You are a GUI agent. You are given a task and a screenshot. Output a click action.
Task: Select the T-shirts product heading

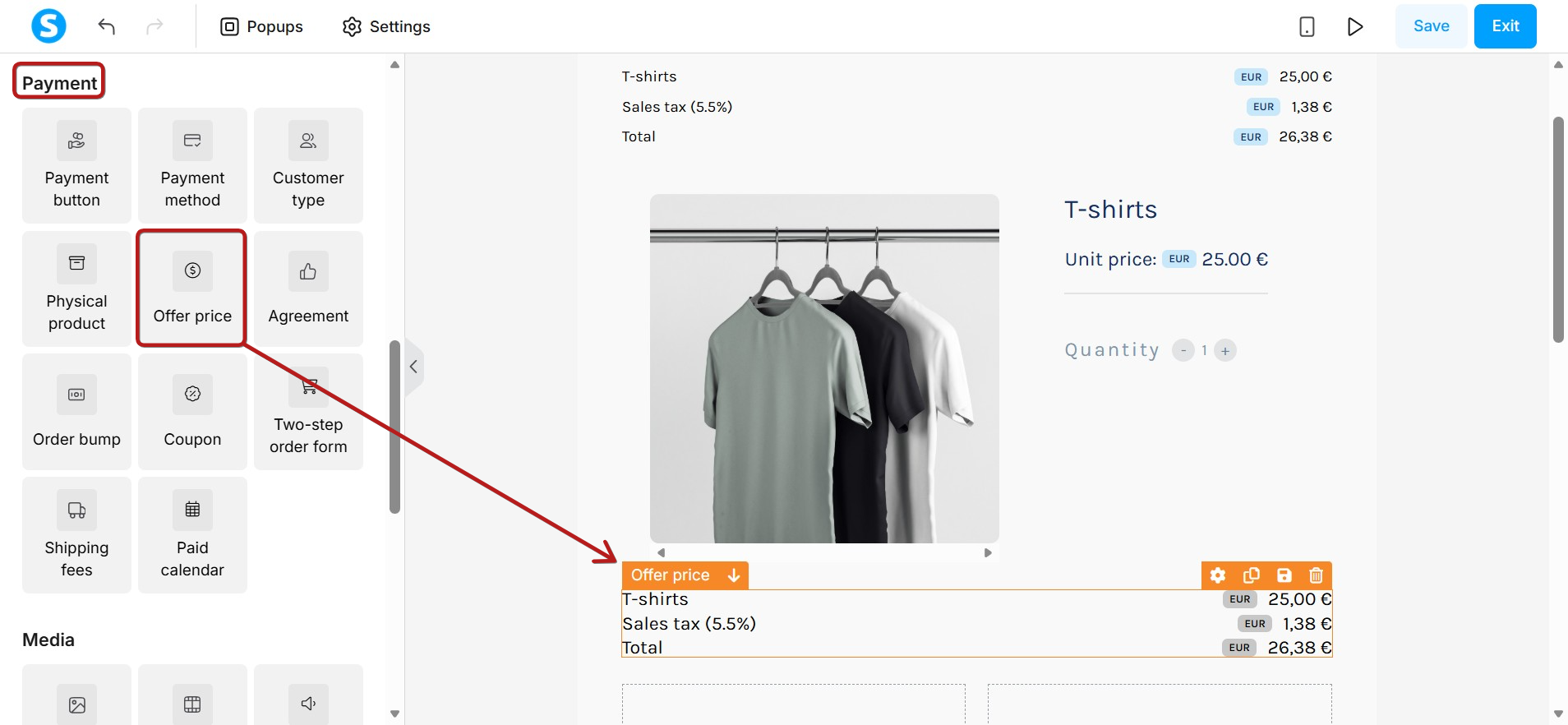tap(1110, 210)
